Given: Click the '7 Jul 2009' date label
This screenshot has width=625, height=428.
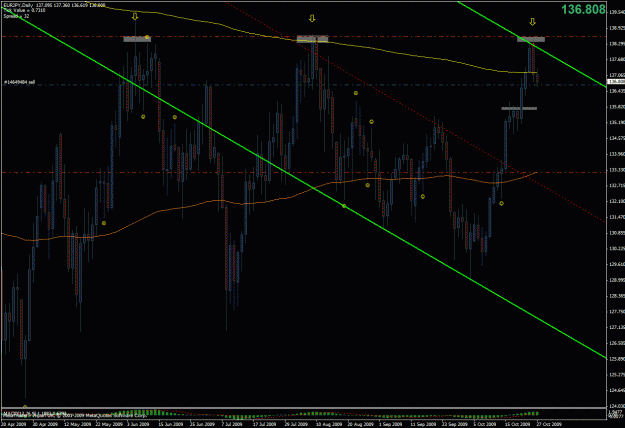Looking at the screenshot, I should pos(232,424).
